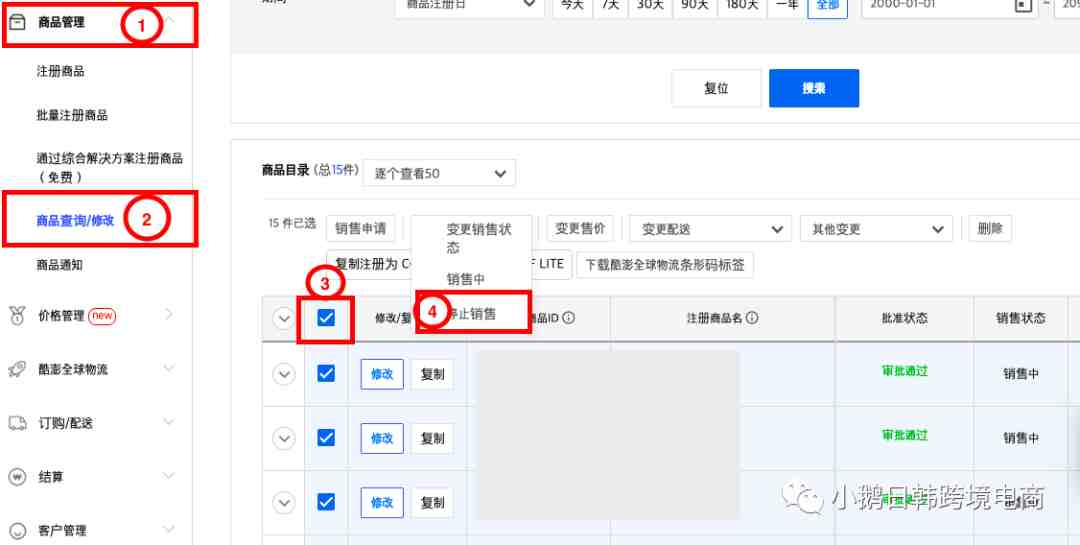Click 修改 in the second product row

click(x=382, y=438)
